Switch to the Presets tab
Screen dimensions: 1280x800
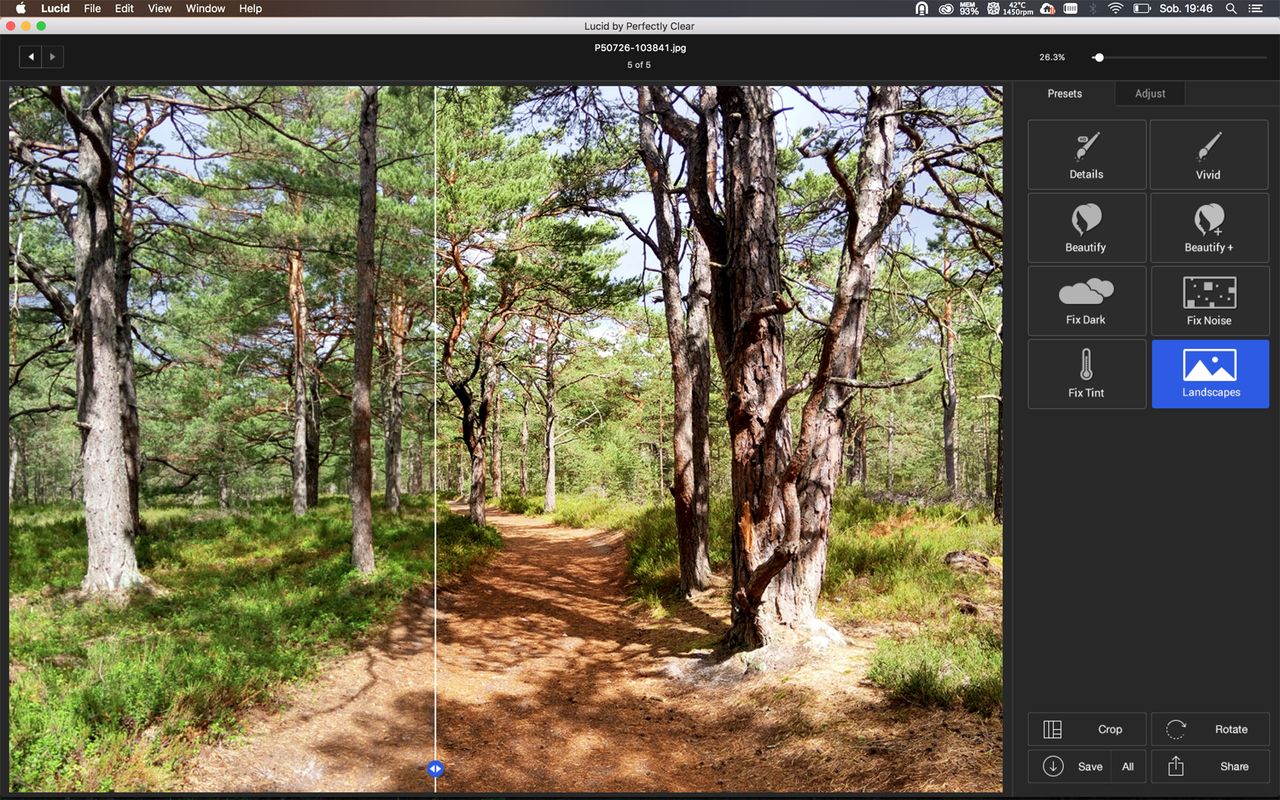click(x=1064, y=93)
